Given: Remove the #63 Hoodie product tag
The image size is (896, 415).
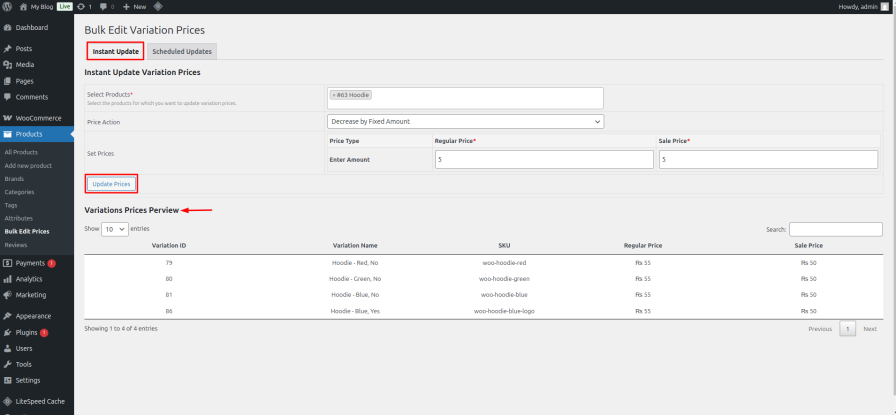Looking at the screenshot, I should [x=334, y=95].
